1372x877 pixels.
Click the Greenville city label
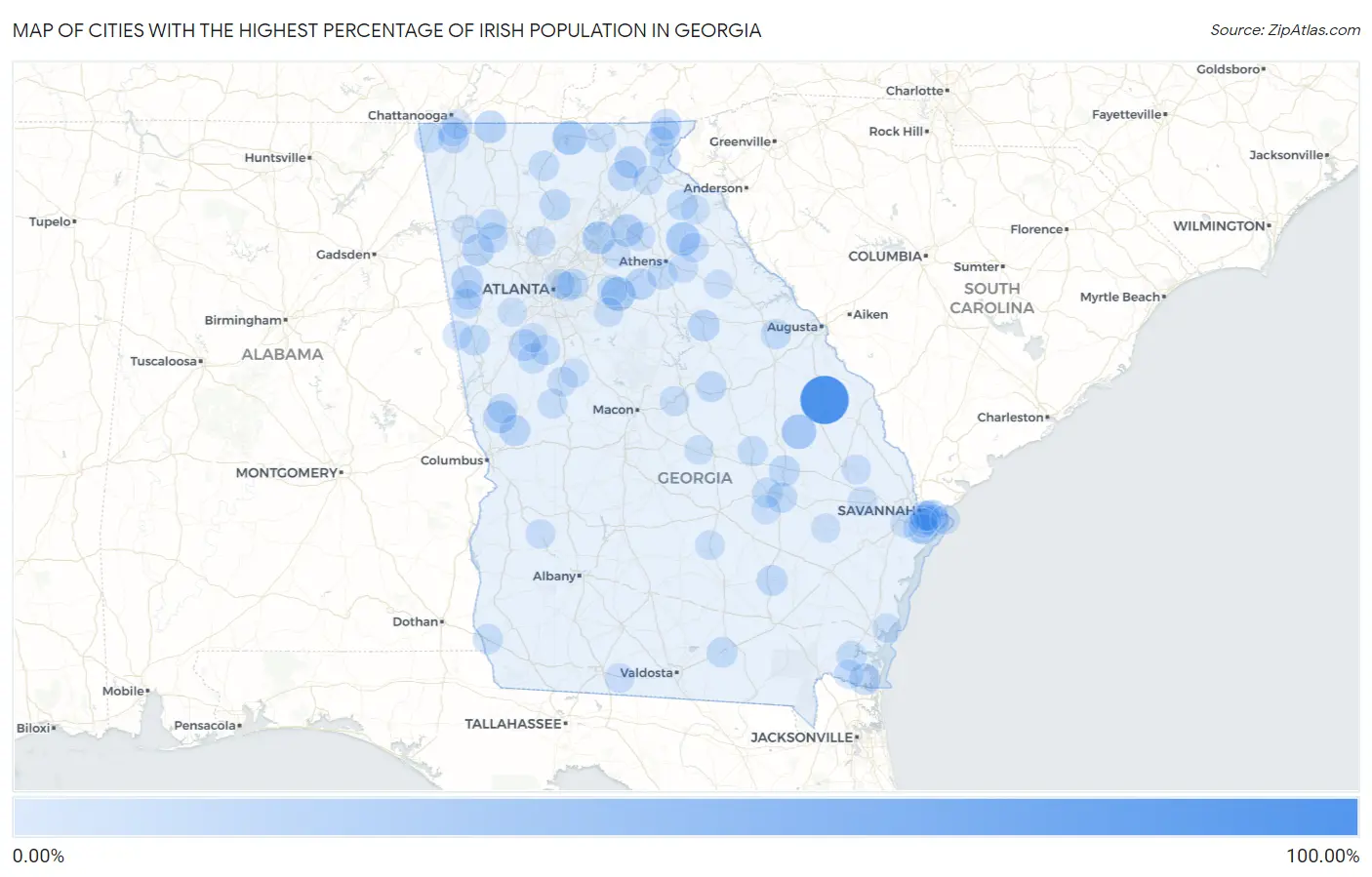point(741,141)
